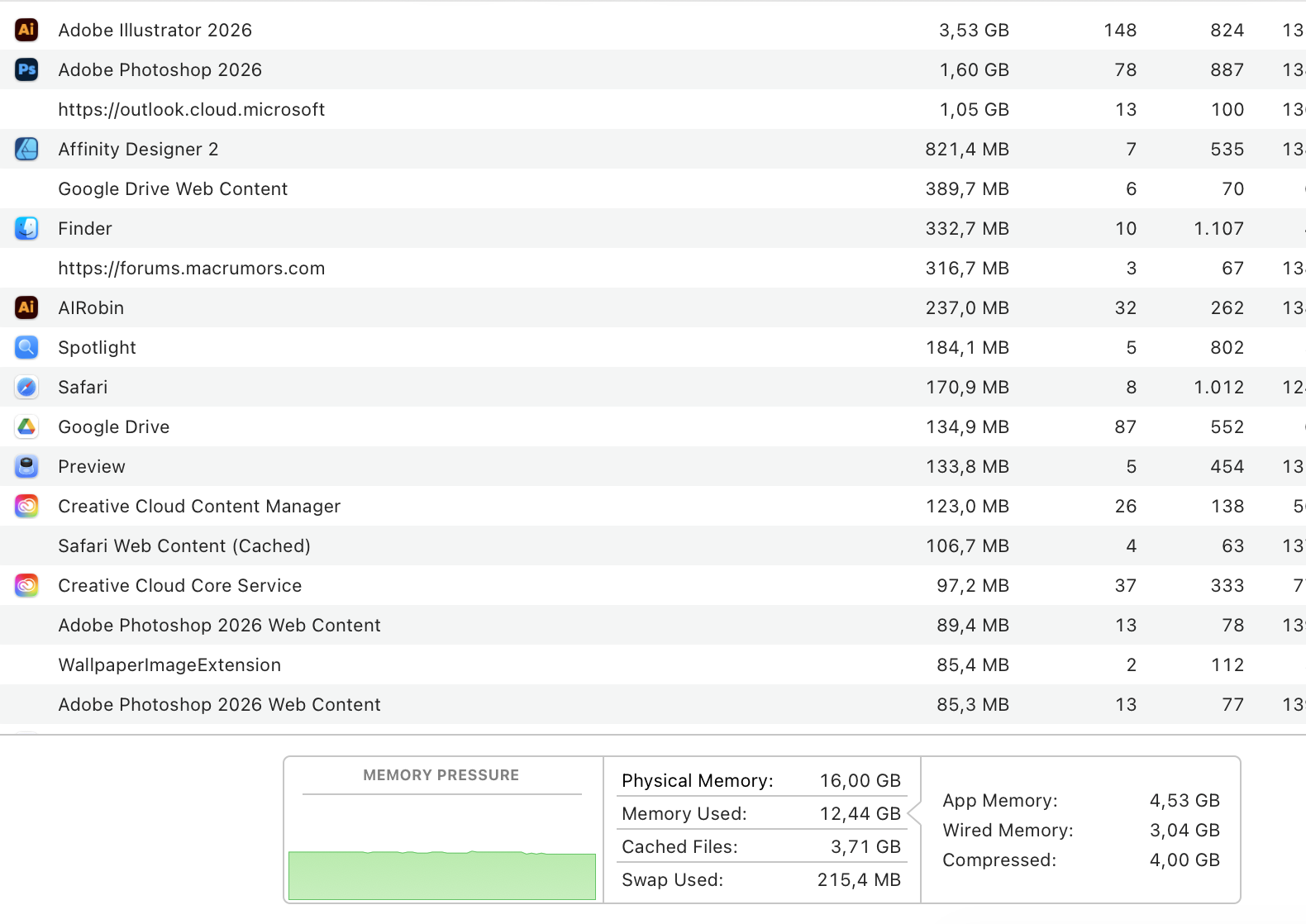Select the "Finder" process name
This screenshot has height=924, width=1306.
point(85,228)
